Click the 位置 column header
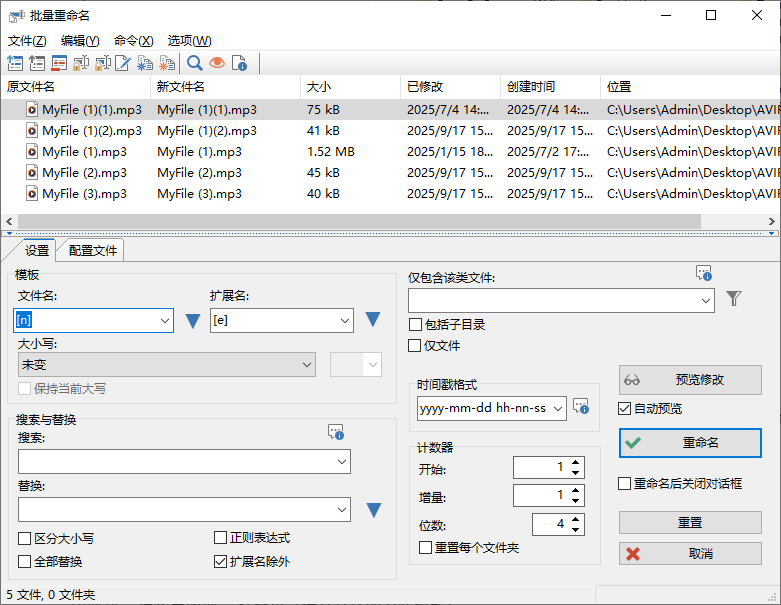 (690, 87)
